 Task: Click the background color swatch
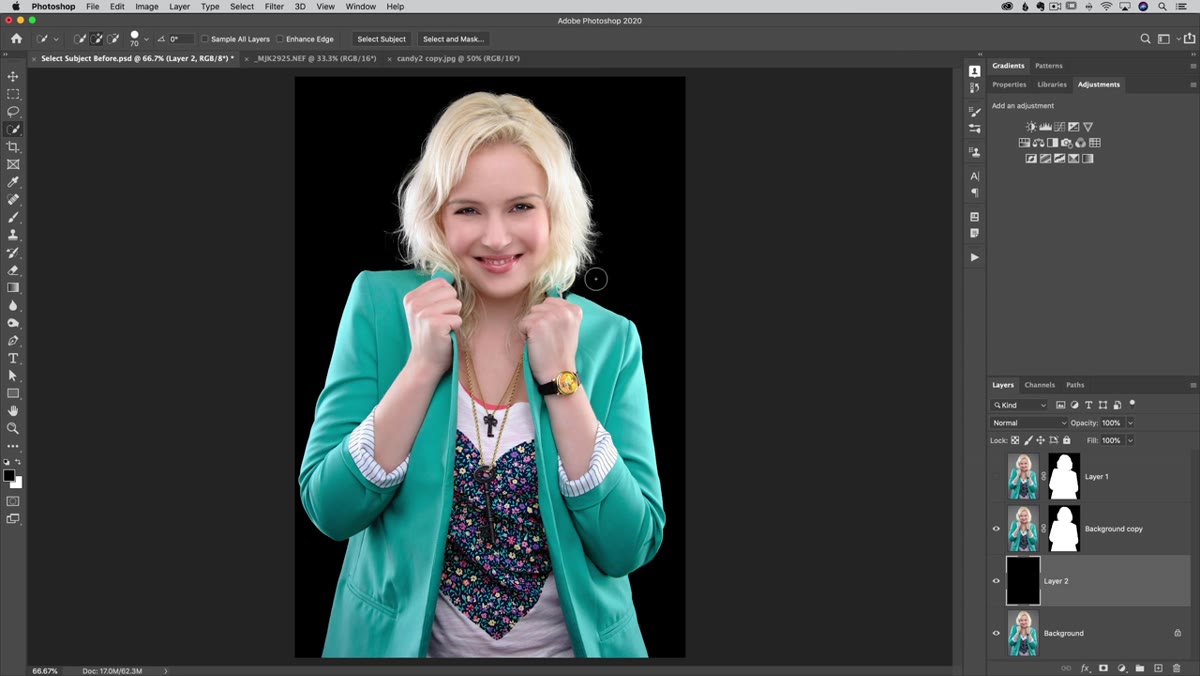[16, 482]
